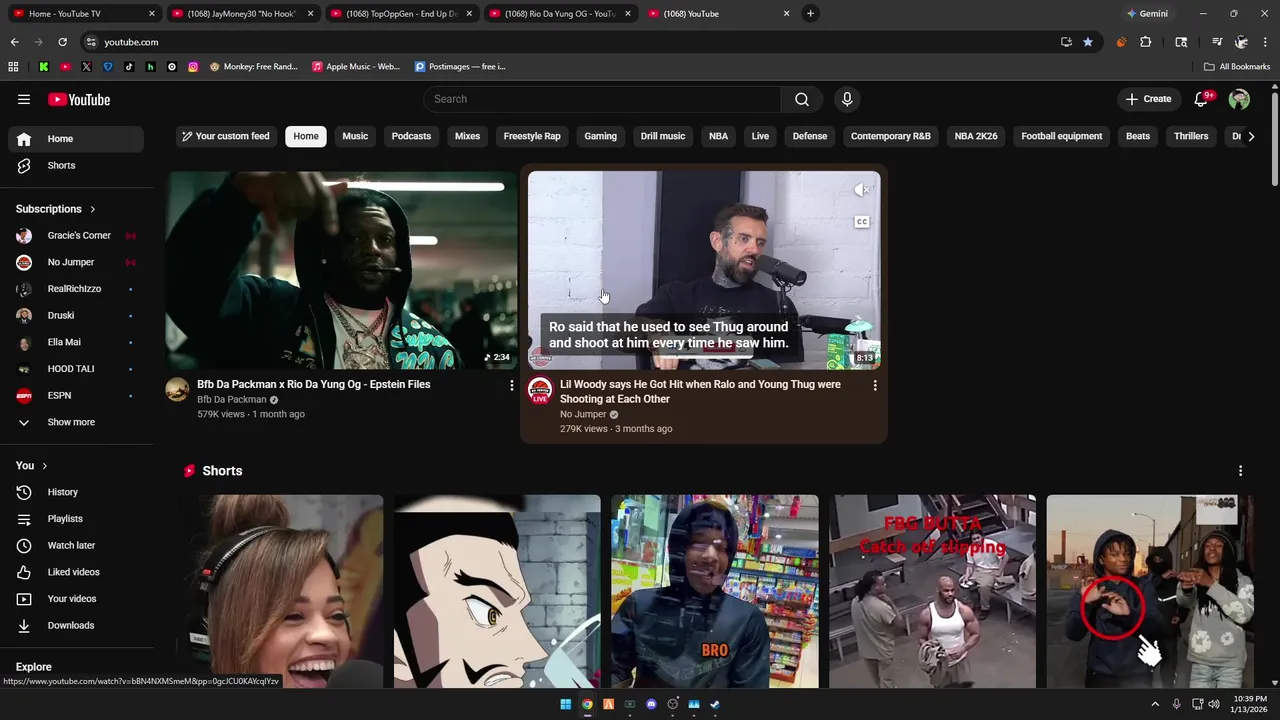Viewport: 1280px width, 720px height.
Task: Open the YouTube hamburger guide menu
Action: coord(24,99)
